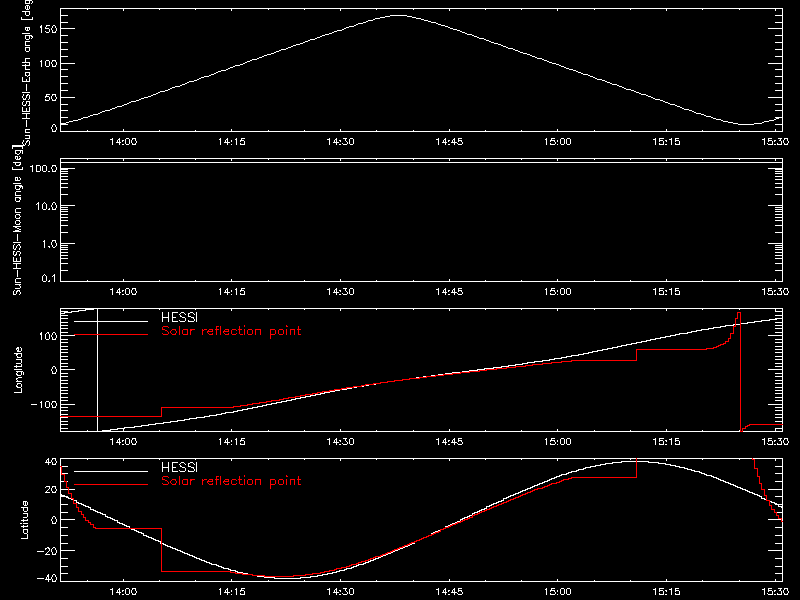The height and width of the screenshot is (600, 800).
Task: Click 15:15 under the Moon angle plot
Action: [666, 292]
